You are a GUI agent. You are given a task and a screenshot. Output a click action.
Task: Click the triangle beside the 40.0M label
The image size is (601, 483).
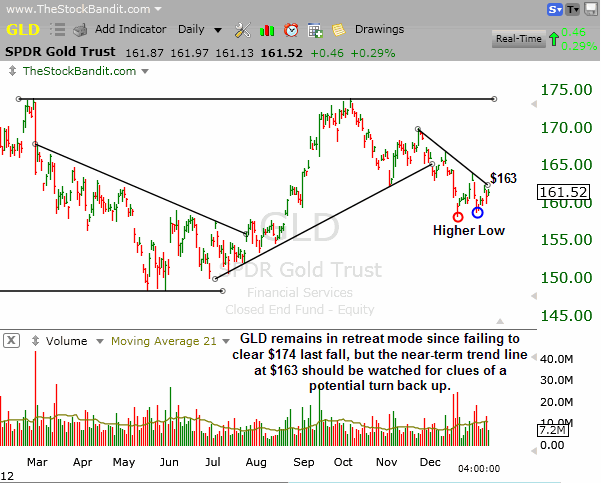534,358
